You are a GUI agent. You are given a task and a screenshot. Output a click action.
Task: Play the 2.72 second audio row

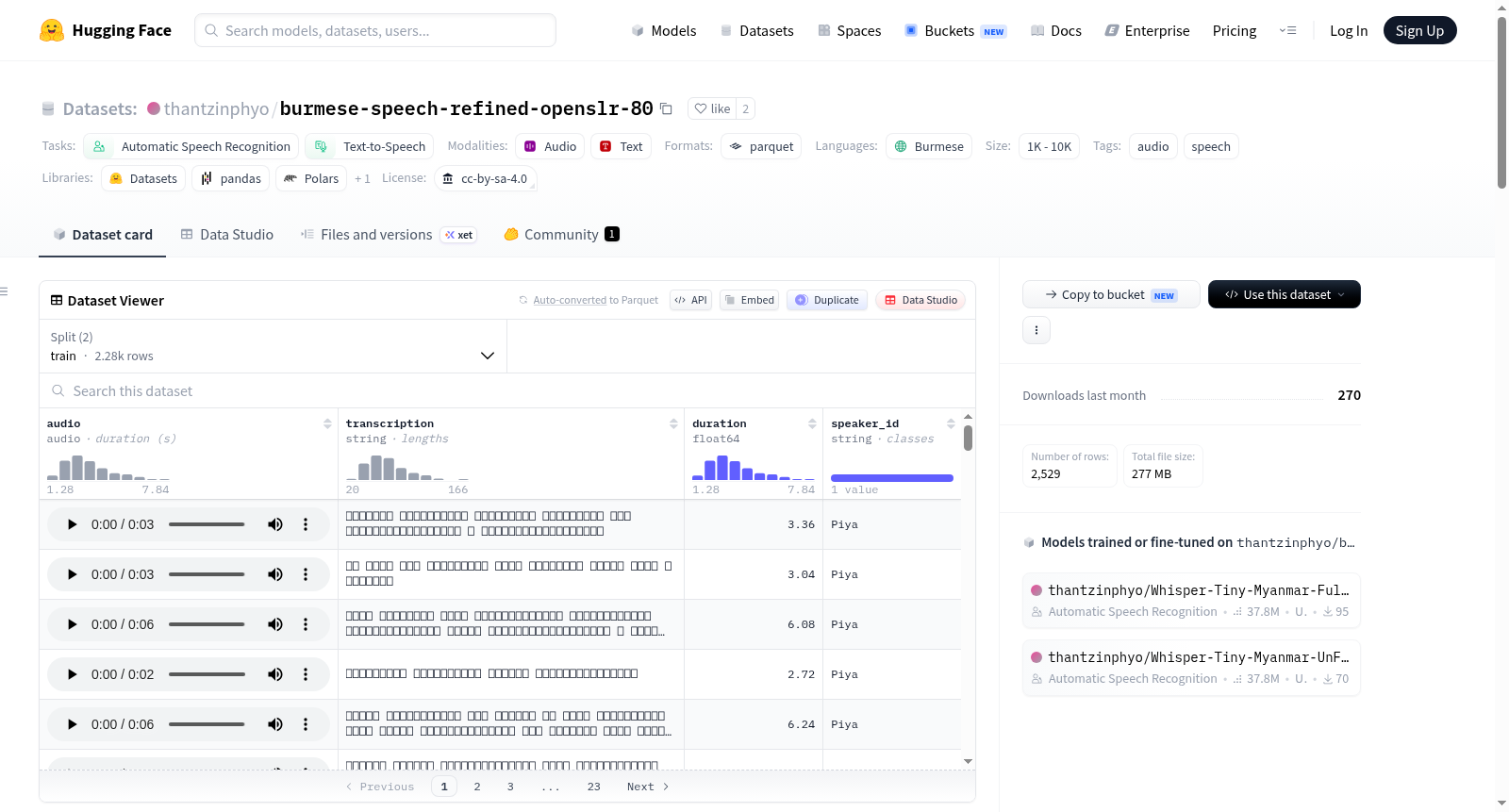pyautogui.click(x=72, y=674)
